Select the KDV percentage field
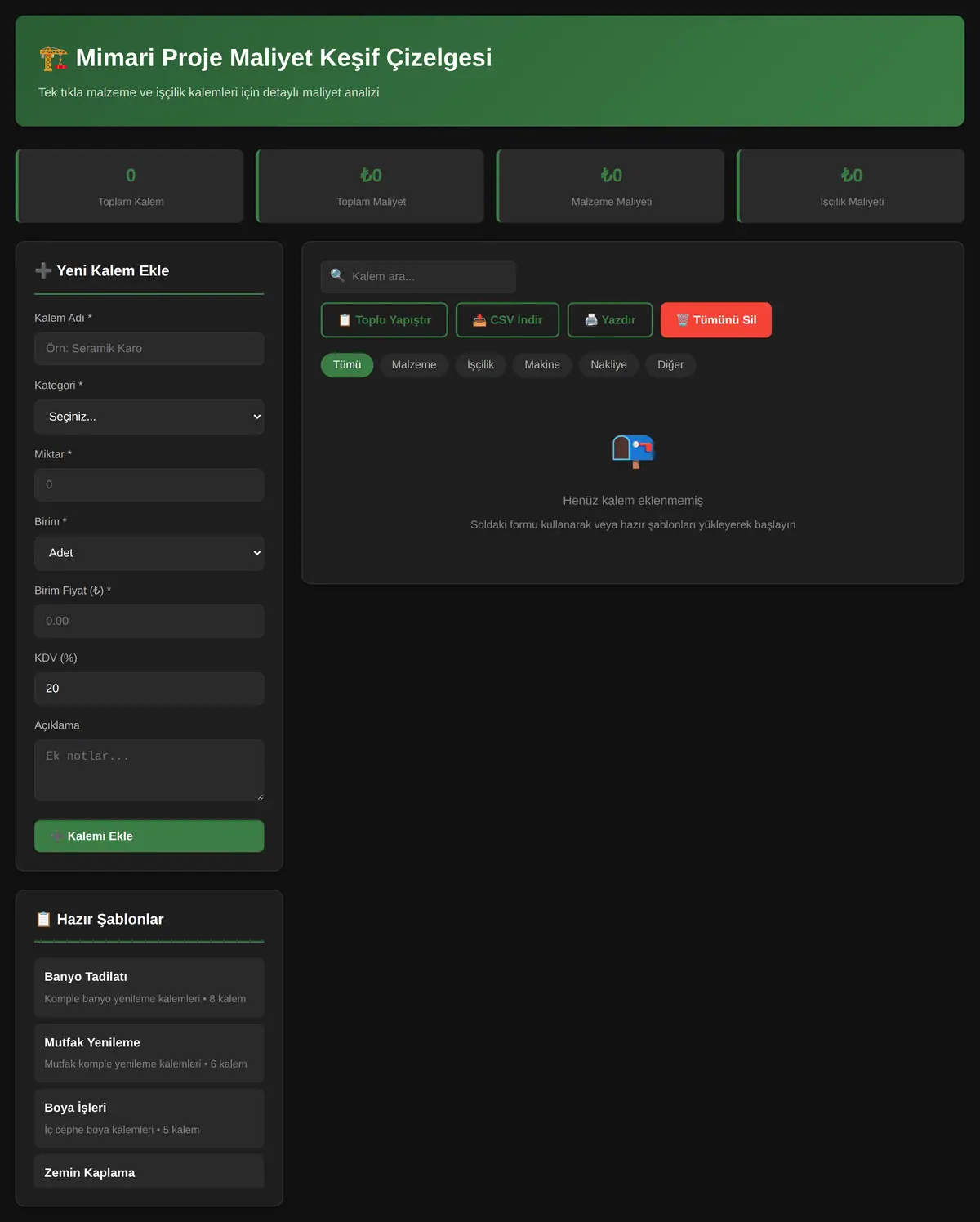Viewport: 980px width, 1222px height. 149,689
